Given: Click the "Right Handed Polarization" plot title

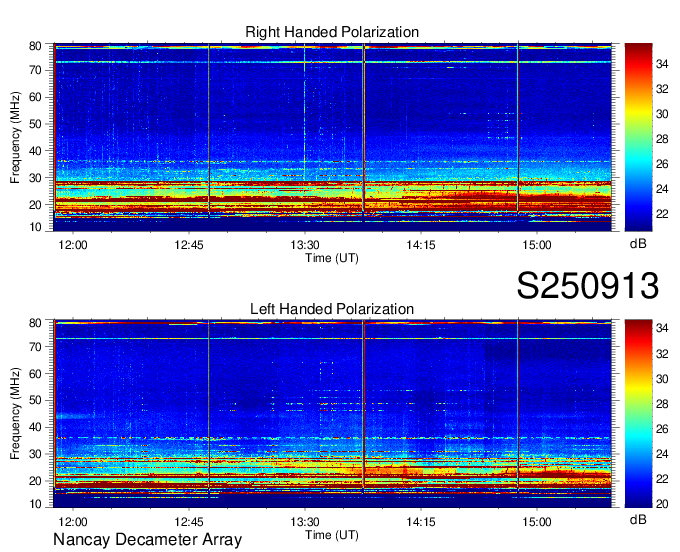Looking at the screenshot, I should (332, 33).
